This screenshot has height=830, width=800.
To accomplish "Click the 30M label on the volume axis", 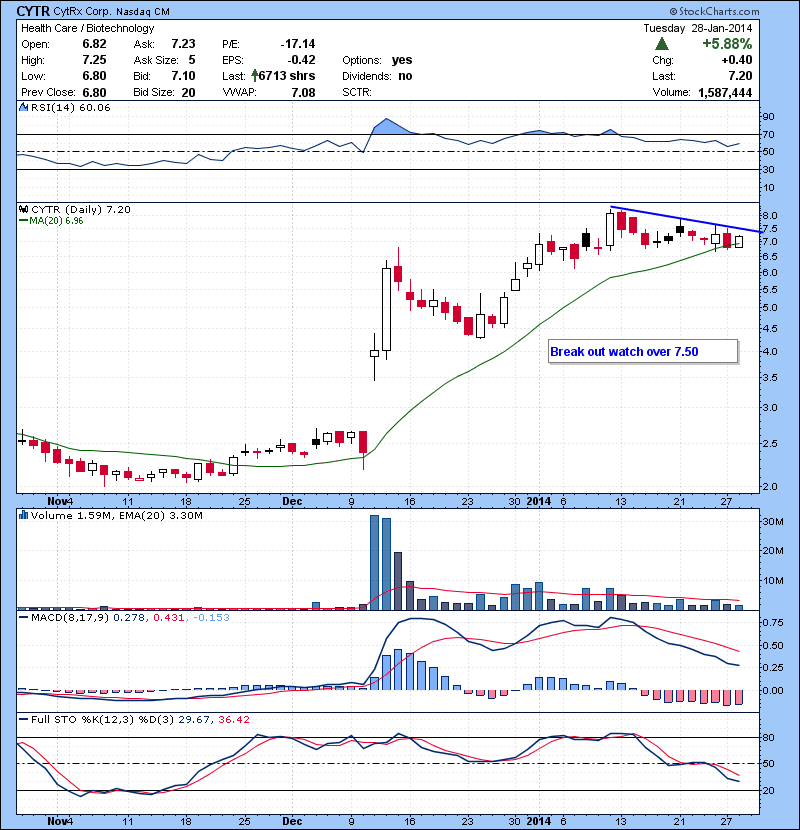I will pyautogui.click(x=772, y=521).
